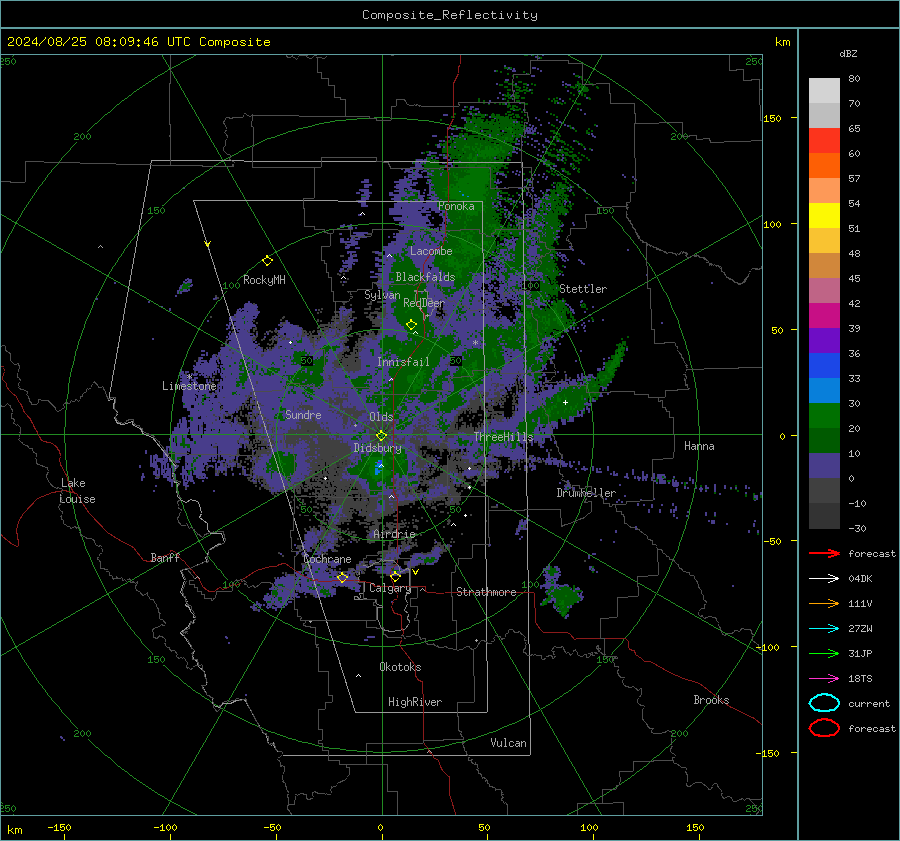Pick the green 20 dBZ legend swatch
The height and width of the screenshot is (841, 900).
point(824,415)
